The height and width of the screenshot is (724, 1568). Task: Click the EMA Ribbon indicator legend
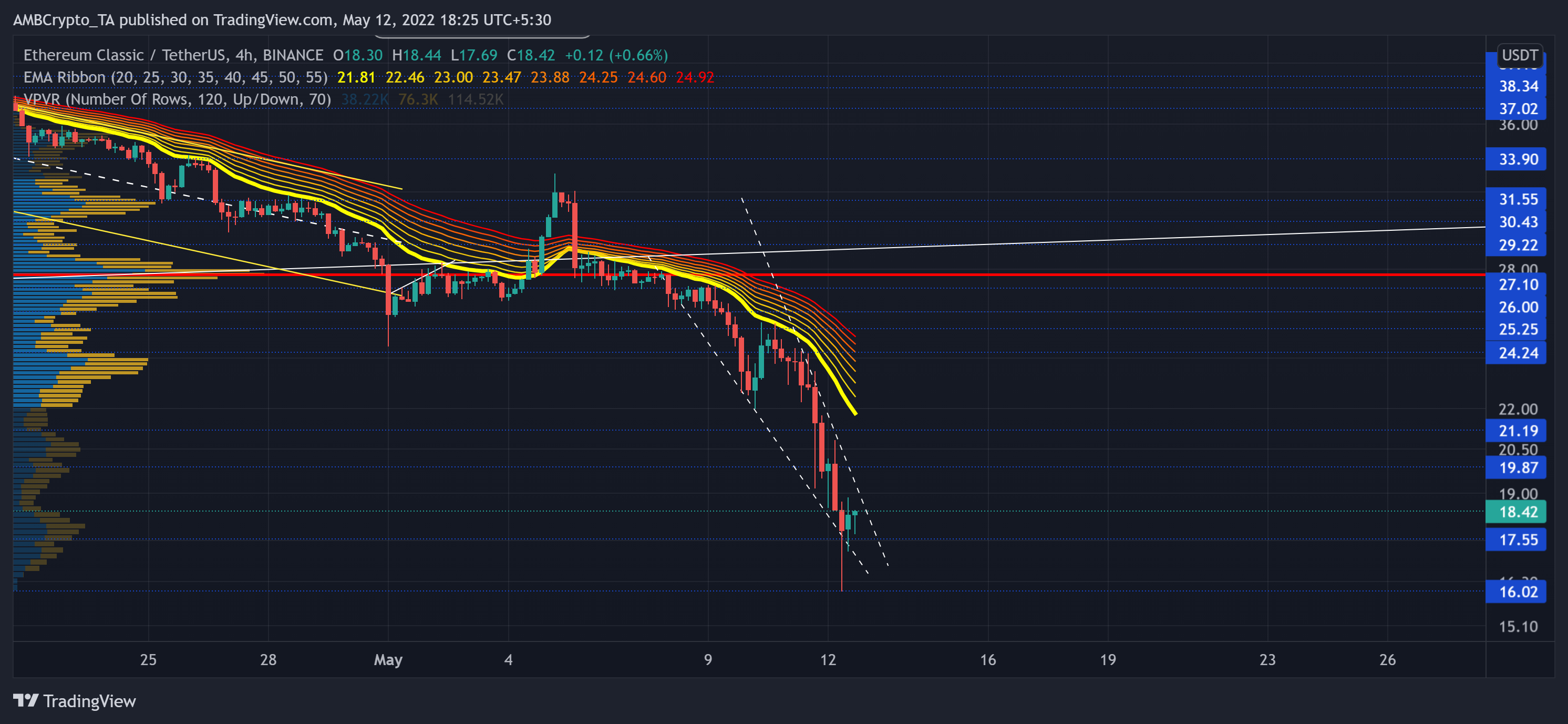click(176, 77)
